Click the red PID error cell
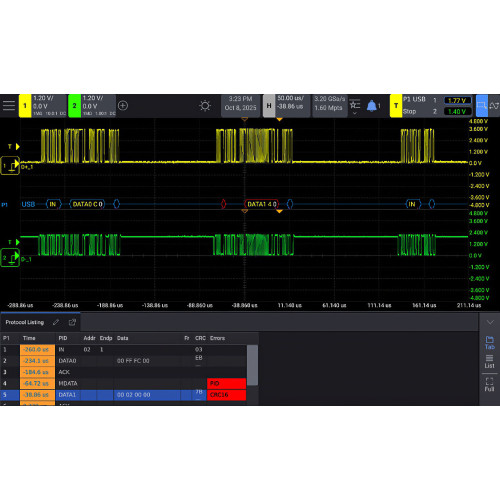This screenshot has width=500, height=500. tap(226, 383)
